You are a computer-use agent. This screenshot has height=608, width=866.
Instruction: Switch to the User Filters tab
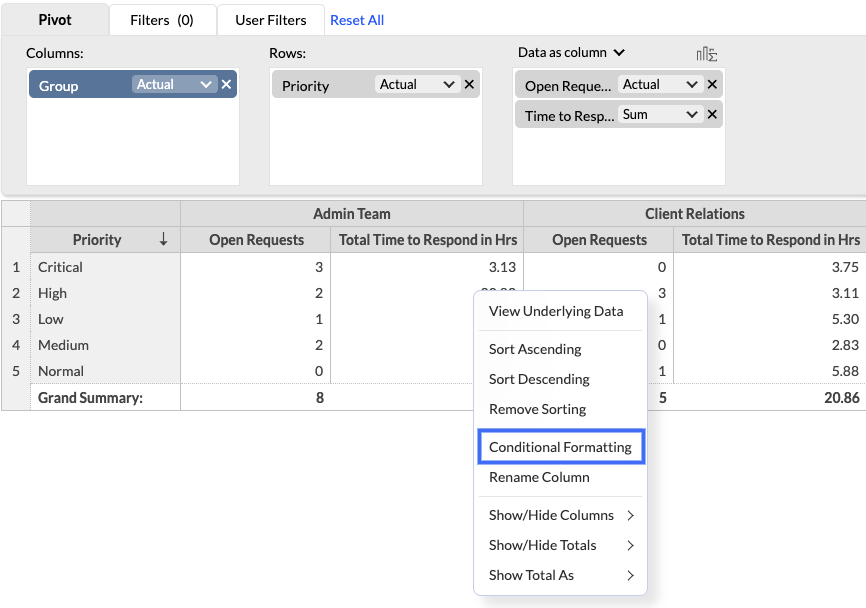(x=270, y=20)
